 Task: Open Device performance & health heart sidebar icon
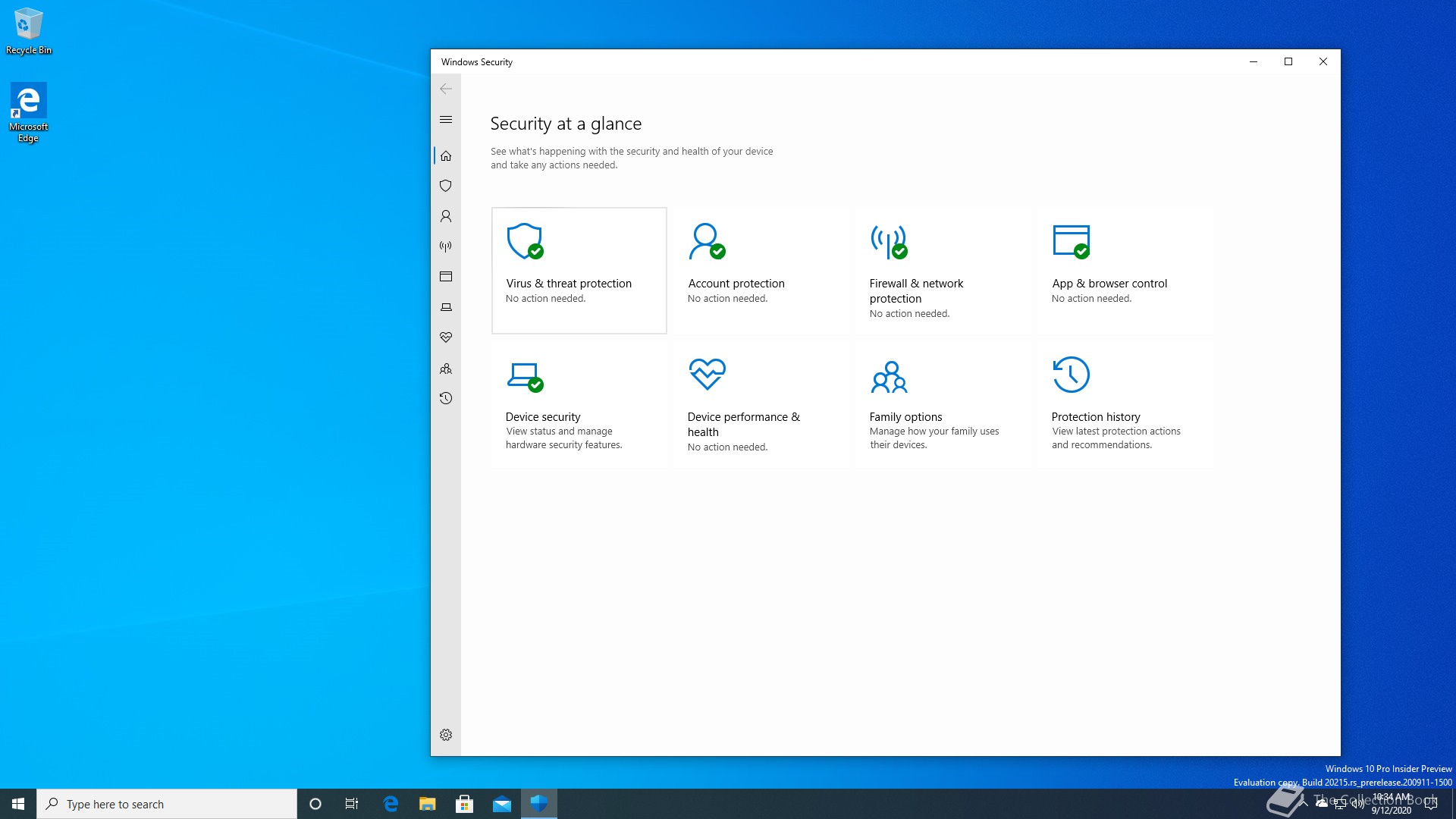click(446, 337)
